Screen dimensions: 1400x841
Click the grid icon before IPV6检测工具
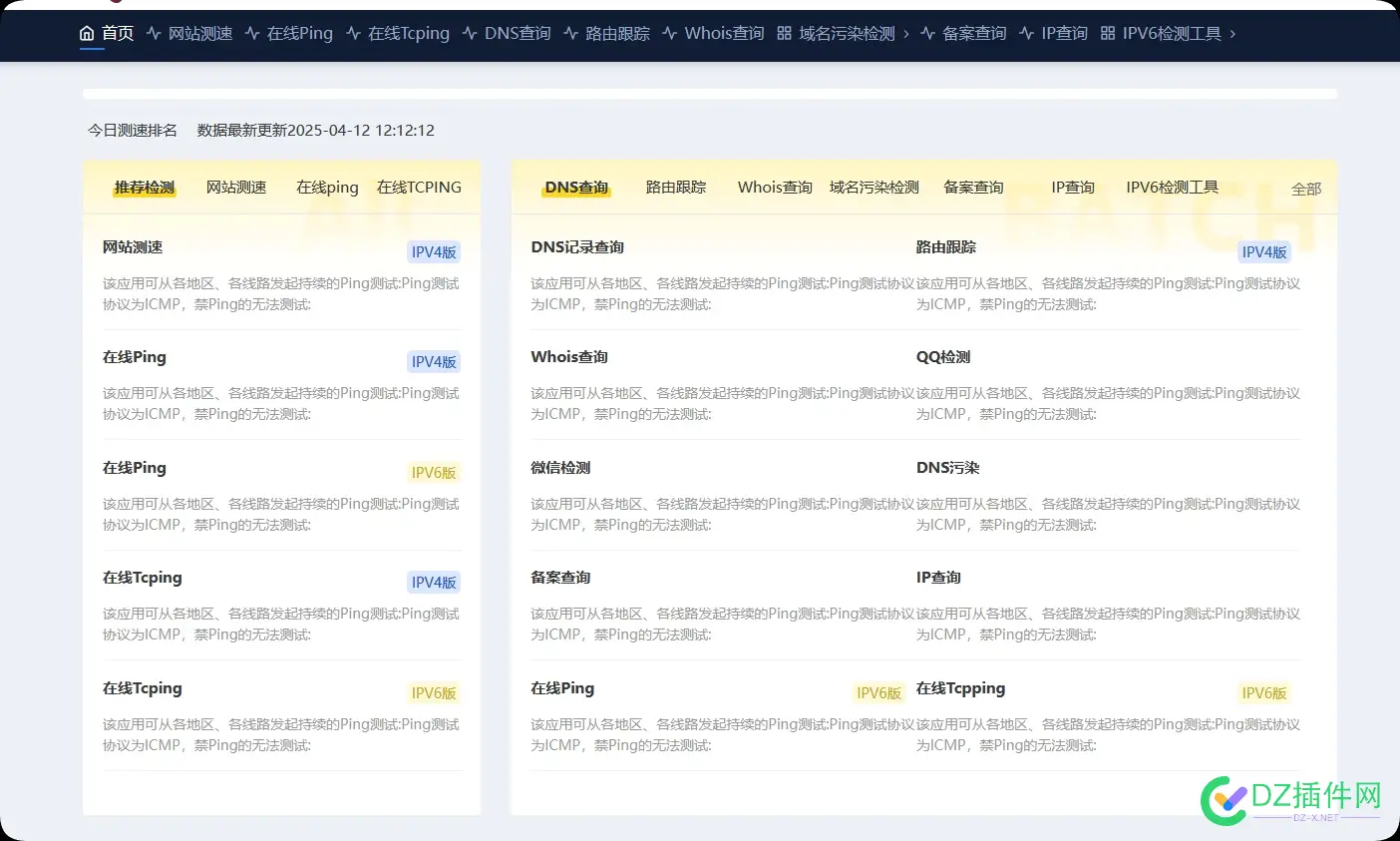1108,33
